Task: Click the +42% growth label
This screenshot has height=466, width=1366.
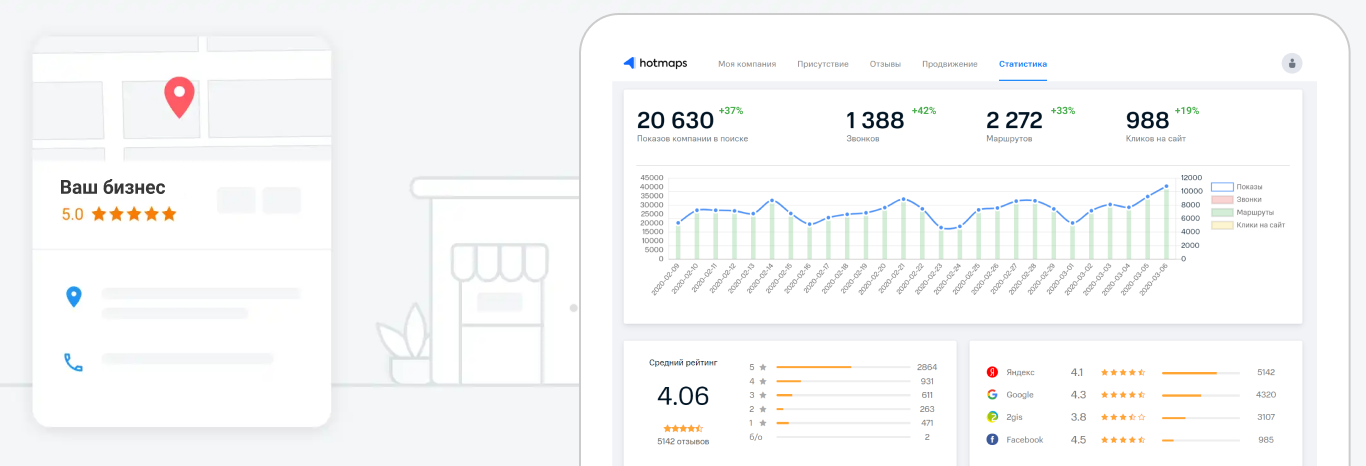Action: click(x=923, y=110)
